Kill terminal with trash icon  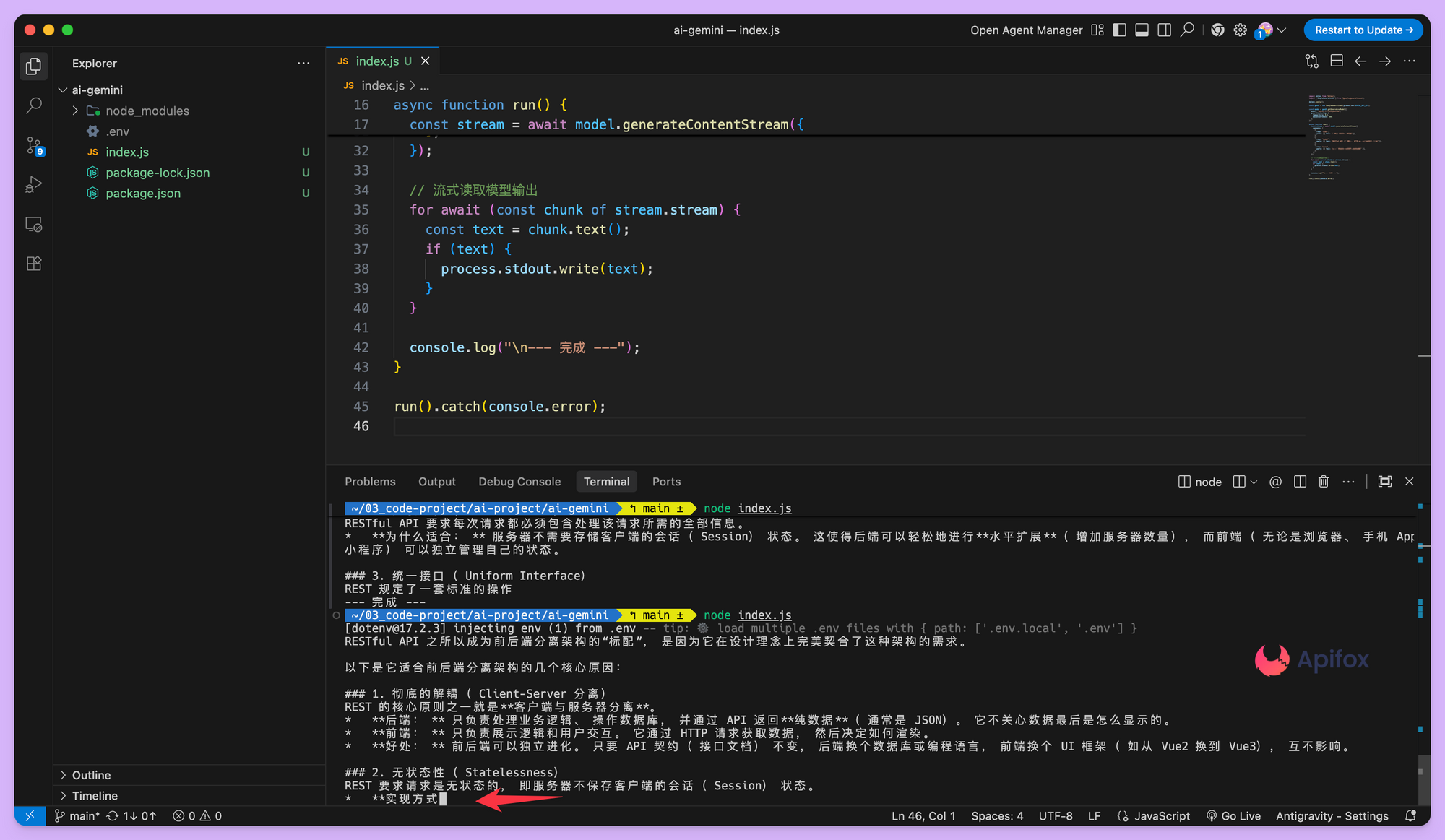coord(1323,482)
